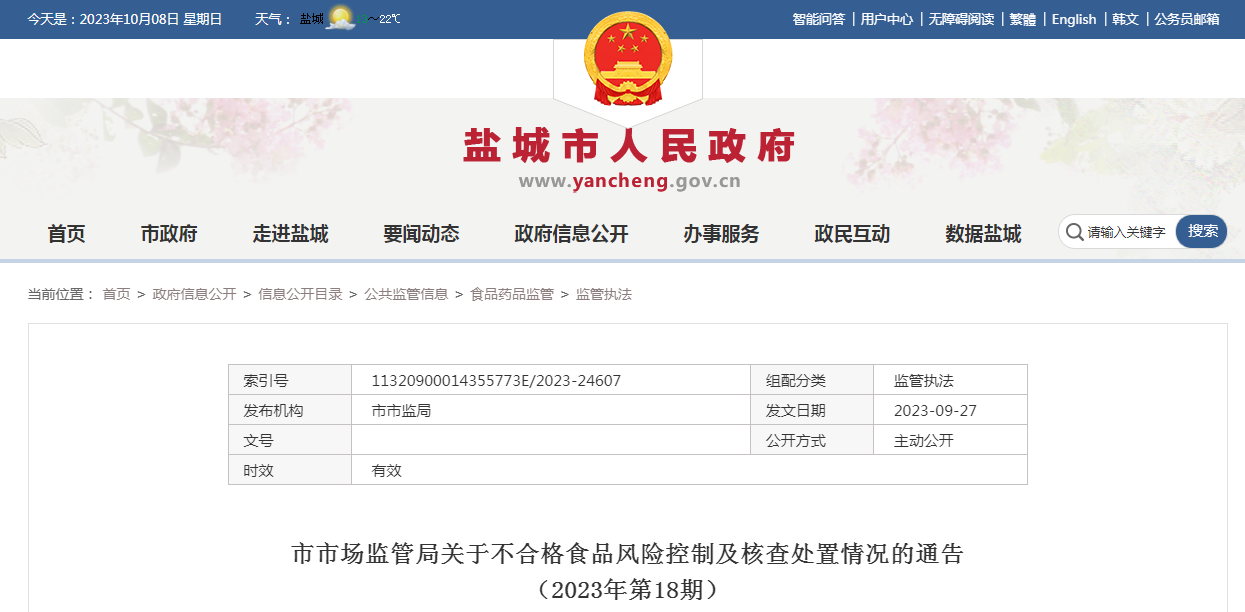Click 政府信息公开 in breadcrumb
1245x612 pixels.
tap(194, 294)
